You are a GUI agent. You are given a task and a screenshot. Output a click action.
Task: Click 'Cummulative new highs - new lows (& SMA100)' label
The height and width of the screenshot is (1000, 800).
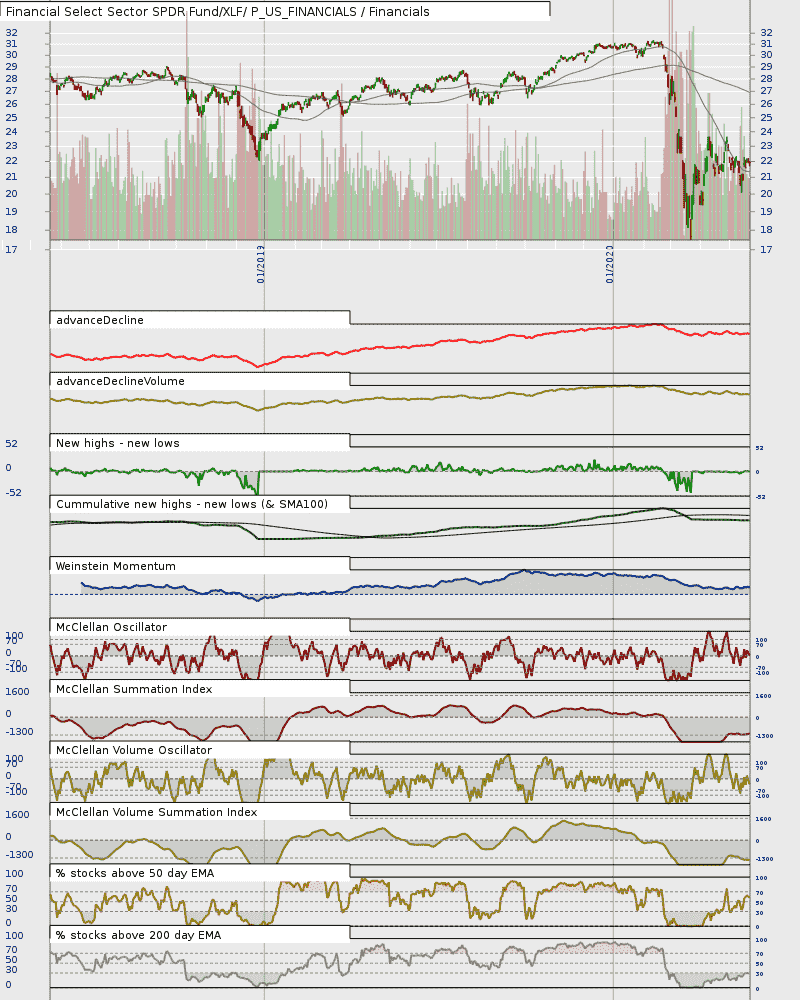coord(192,504)
